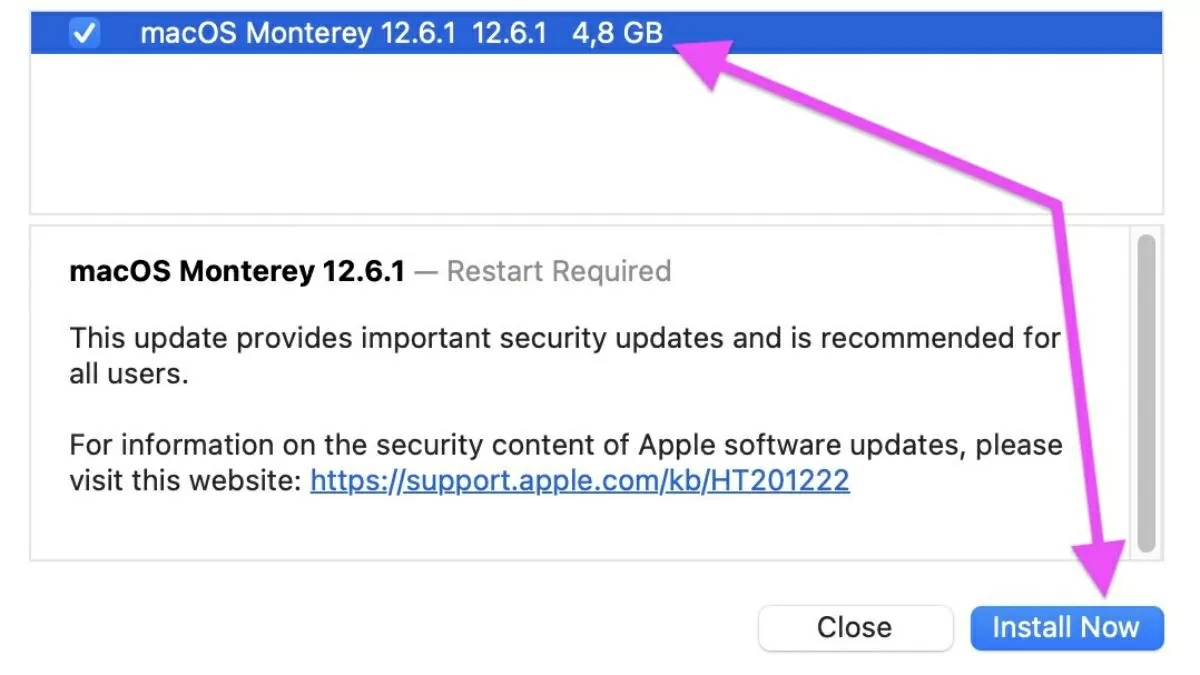
Task: Click the Restart Required label
Action: (558, 271)
